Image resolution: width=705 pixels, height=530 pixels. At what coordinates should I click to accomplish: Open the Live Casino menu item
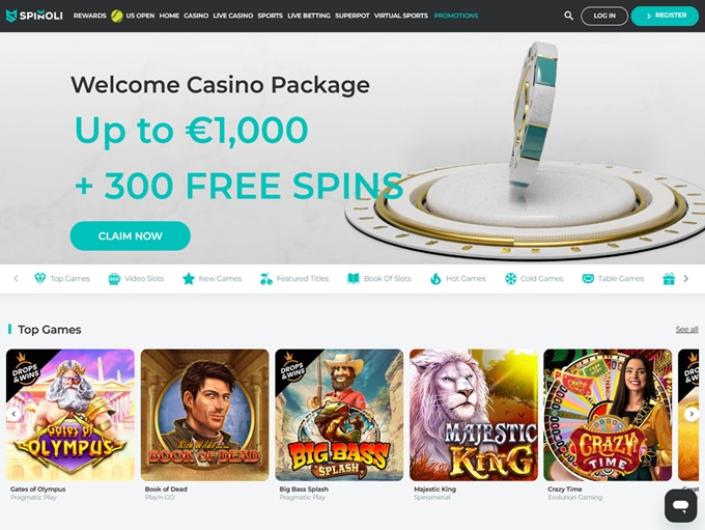[233, 16]
